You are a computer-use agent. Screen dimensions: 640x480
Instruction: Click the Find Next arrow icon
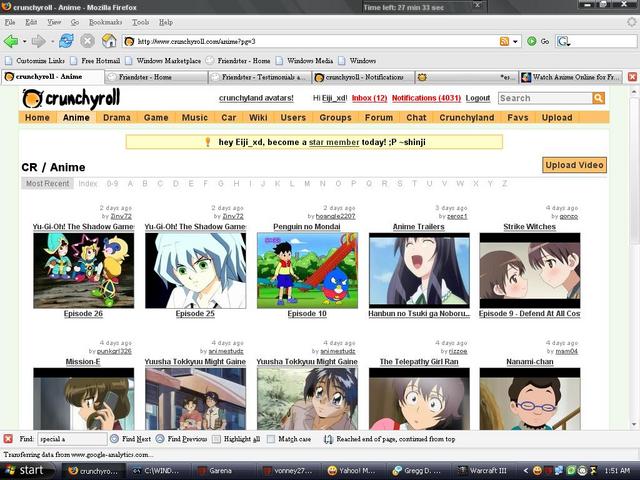[x=115, y=439]
